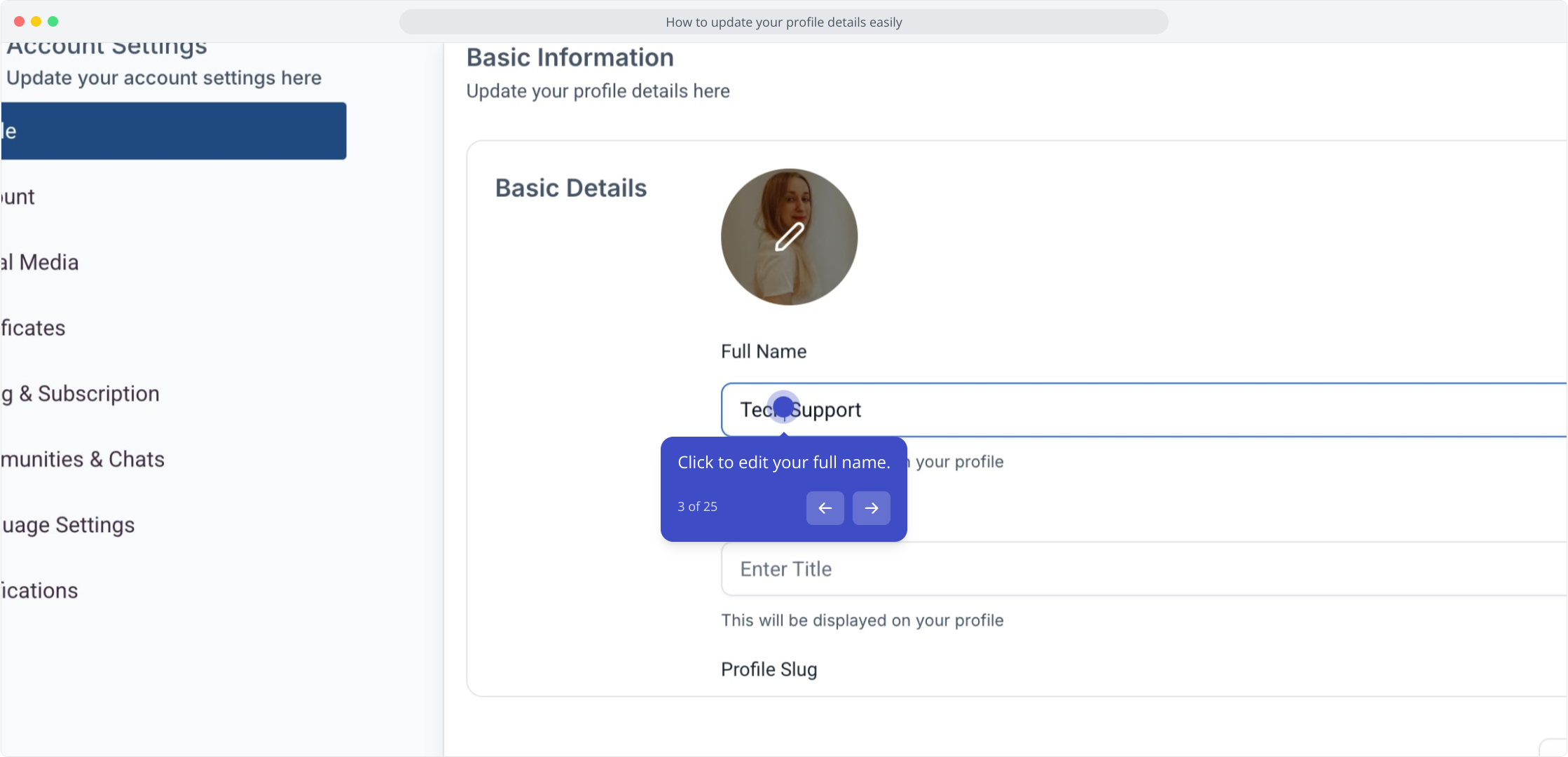Close the window with red button

pyautogui.click(x=19, y=22)
